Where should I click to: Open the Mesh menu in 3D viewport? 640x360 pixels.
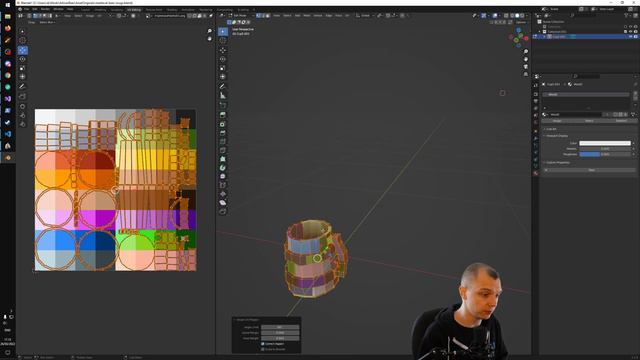[x=307, y=16]
